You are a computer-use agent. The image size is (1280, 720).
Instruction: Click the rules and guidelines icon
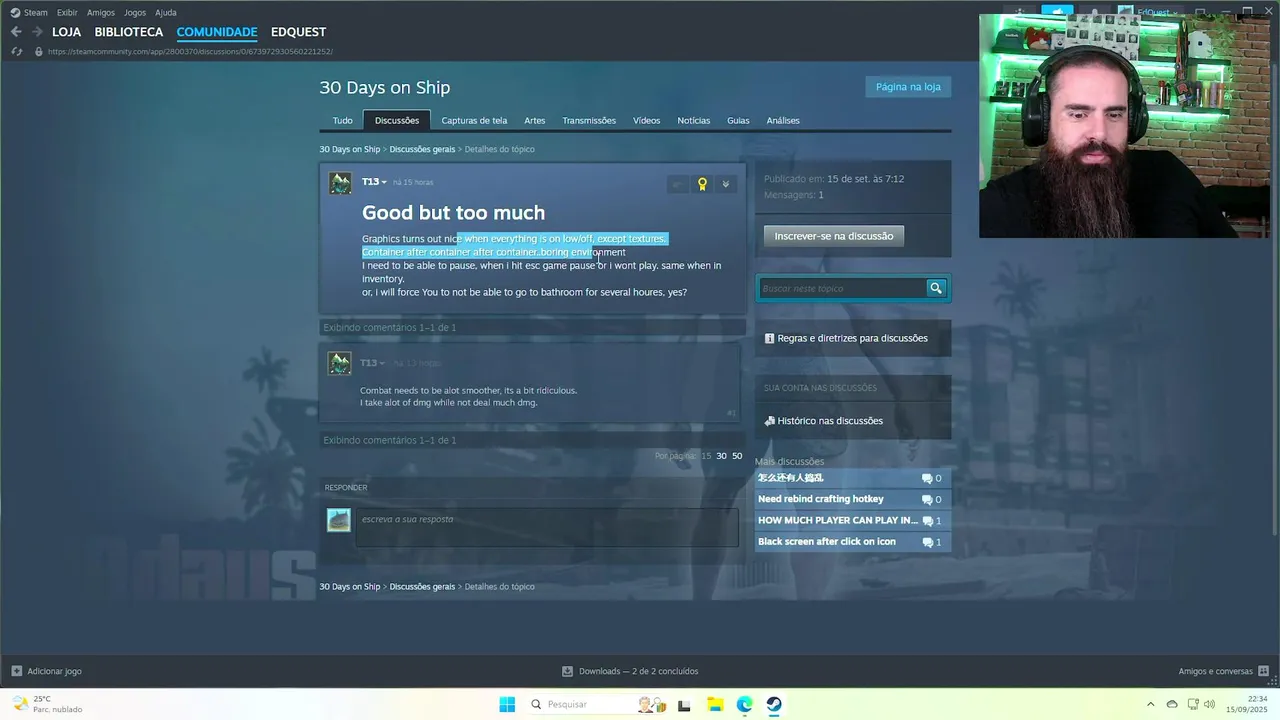tap(769, 338)
